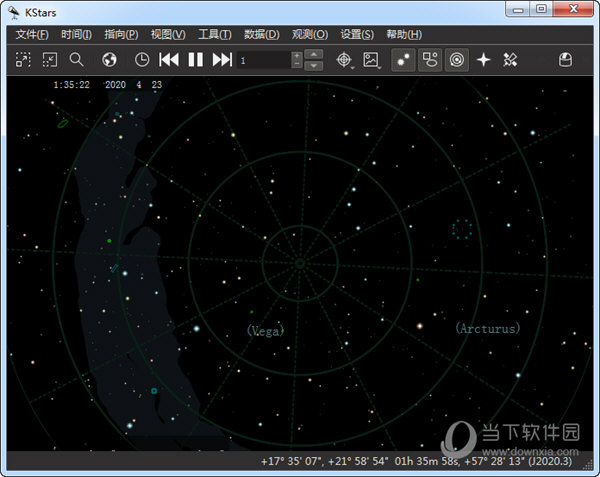The width and height of the screenshot is (600, 477).
Task: Toggle satellites display icon
Action: click(x=510, y=60)
